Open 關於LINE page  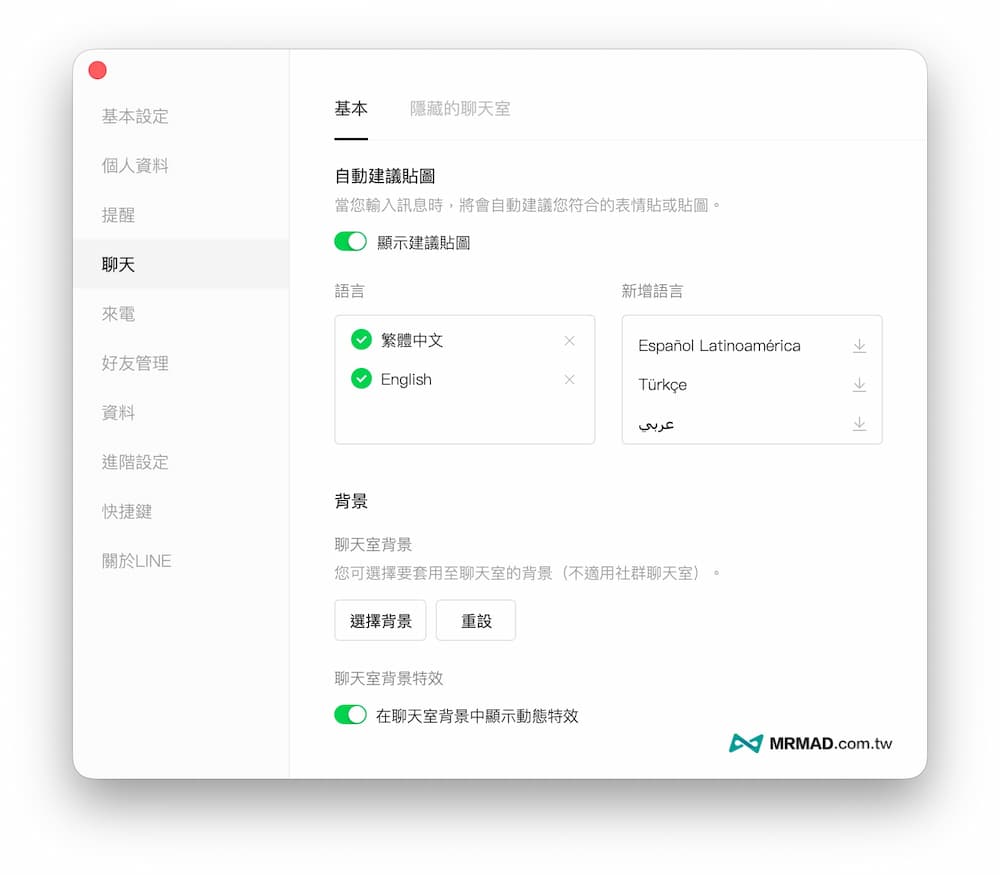[x=136, y=561]
